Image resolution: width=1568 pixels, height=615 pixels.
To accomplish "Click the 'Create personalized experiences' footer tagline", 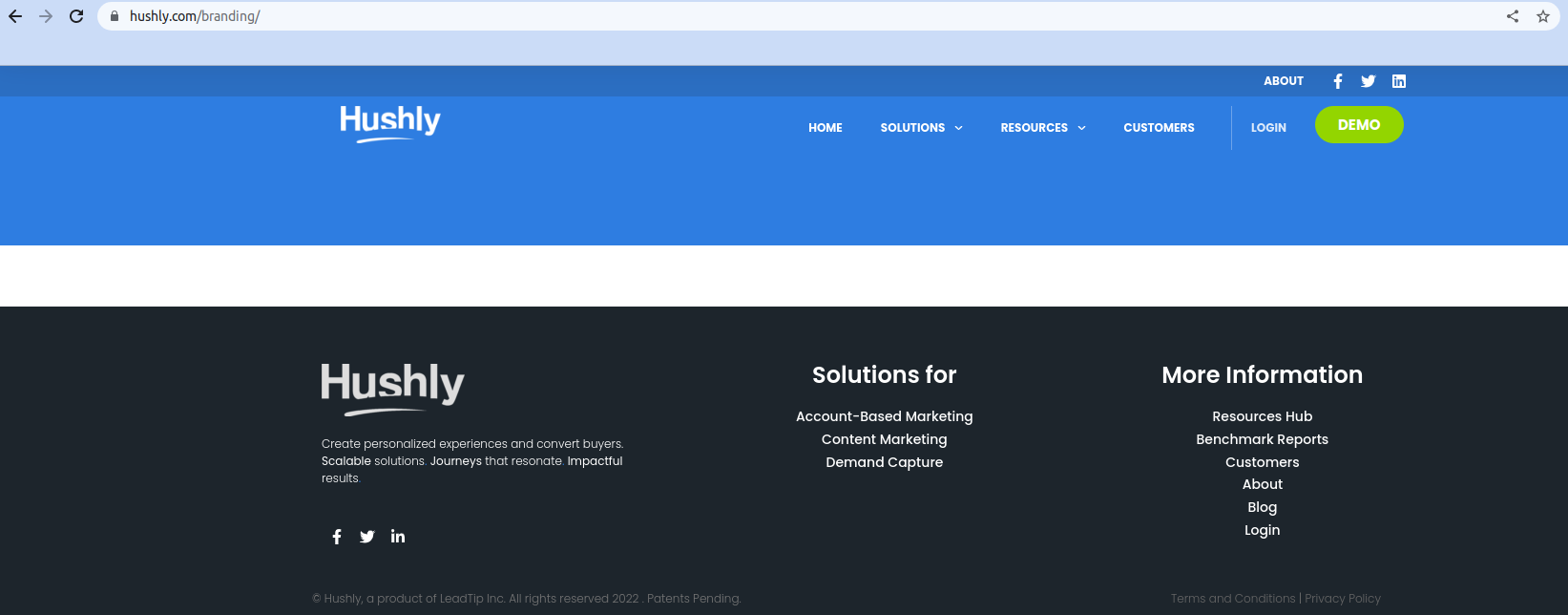I will coord(472,461).
